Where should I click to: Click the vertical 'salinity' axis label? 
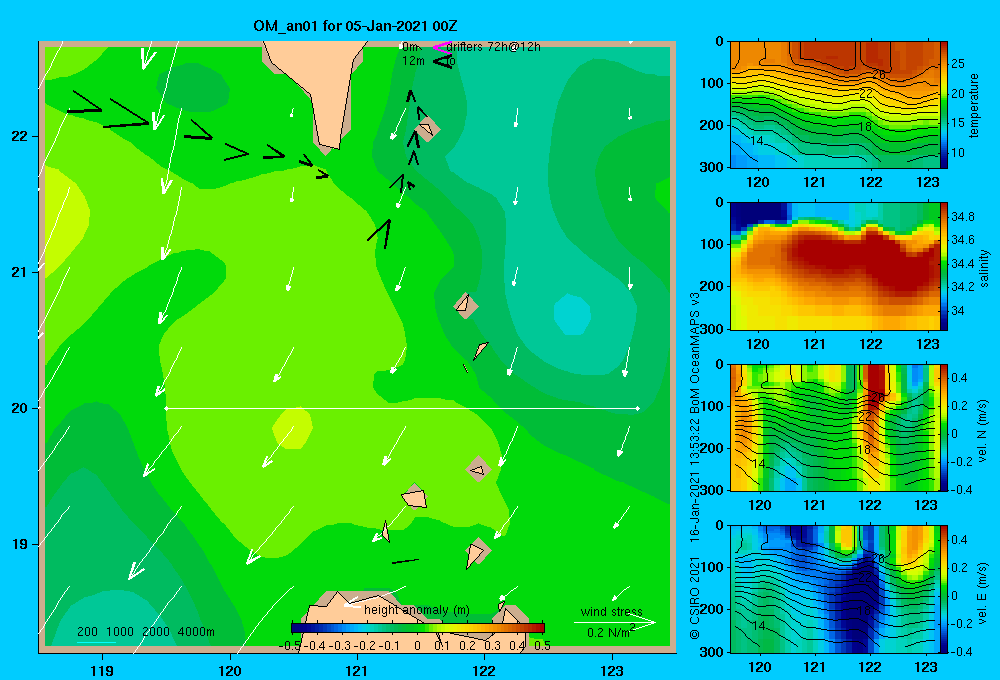click(984, 268)
